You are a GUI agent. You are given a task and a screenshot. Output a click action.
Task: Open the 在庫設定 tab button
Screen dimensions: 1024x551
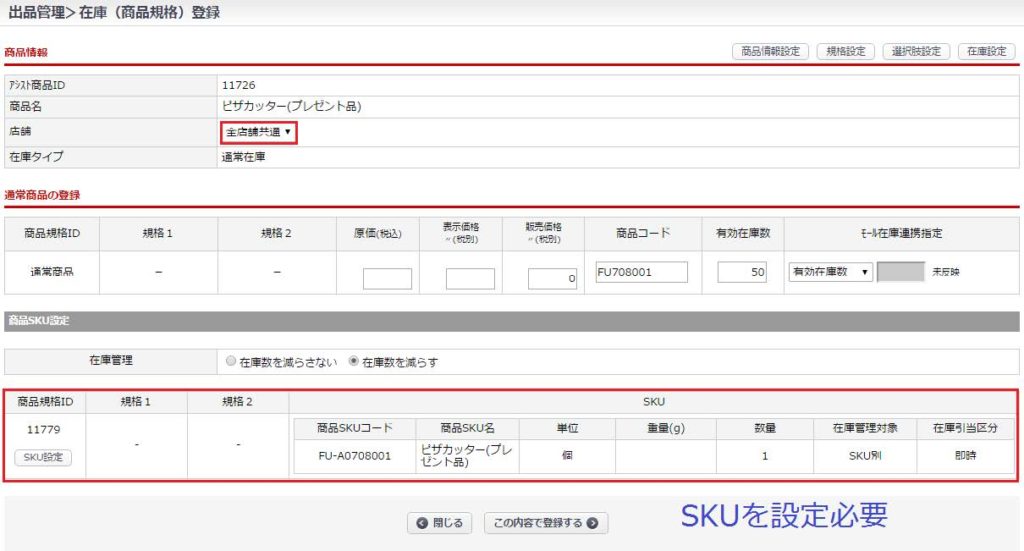tap(986, 51)
